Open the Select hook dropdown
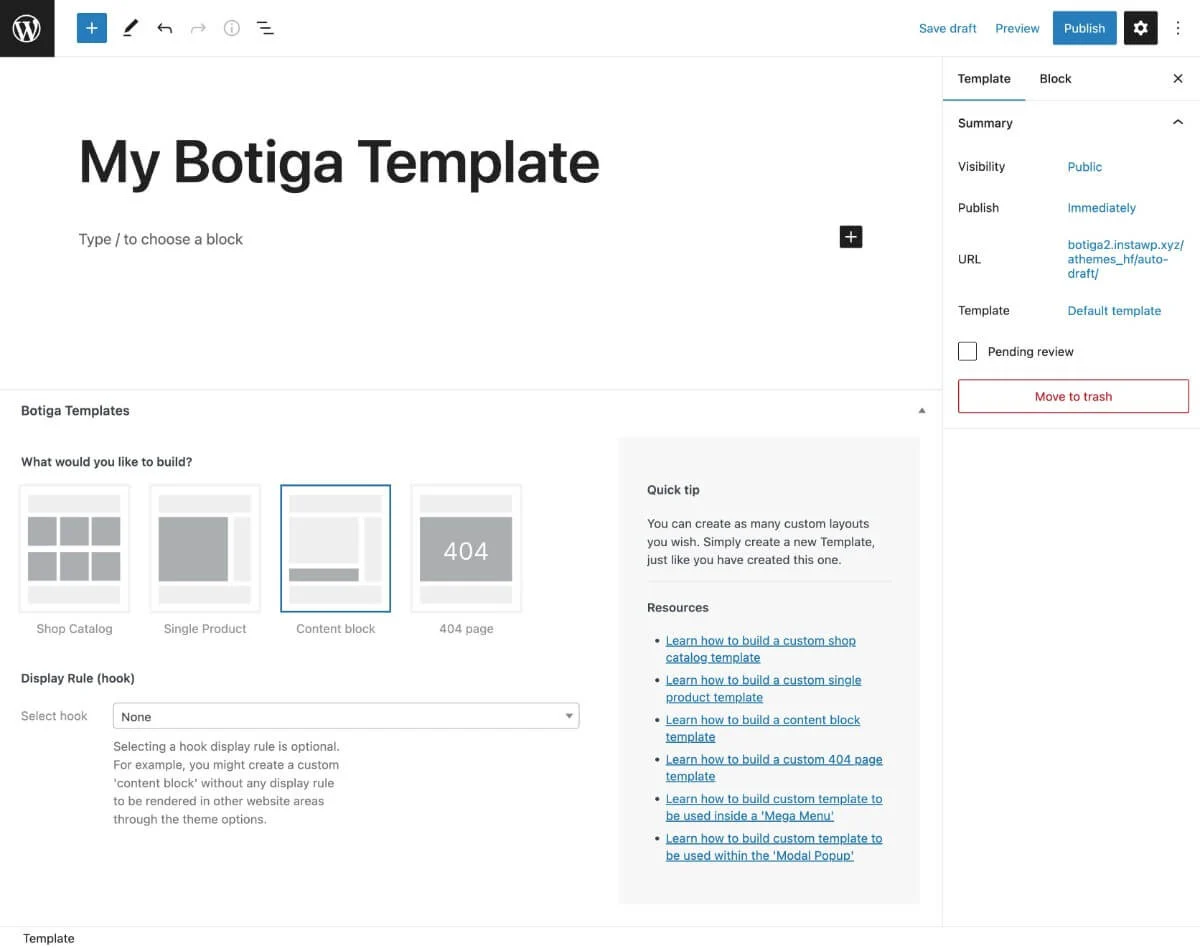Image resolution: width=1200 pixels, height=948 pixels. [x=346, y=716]
